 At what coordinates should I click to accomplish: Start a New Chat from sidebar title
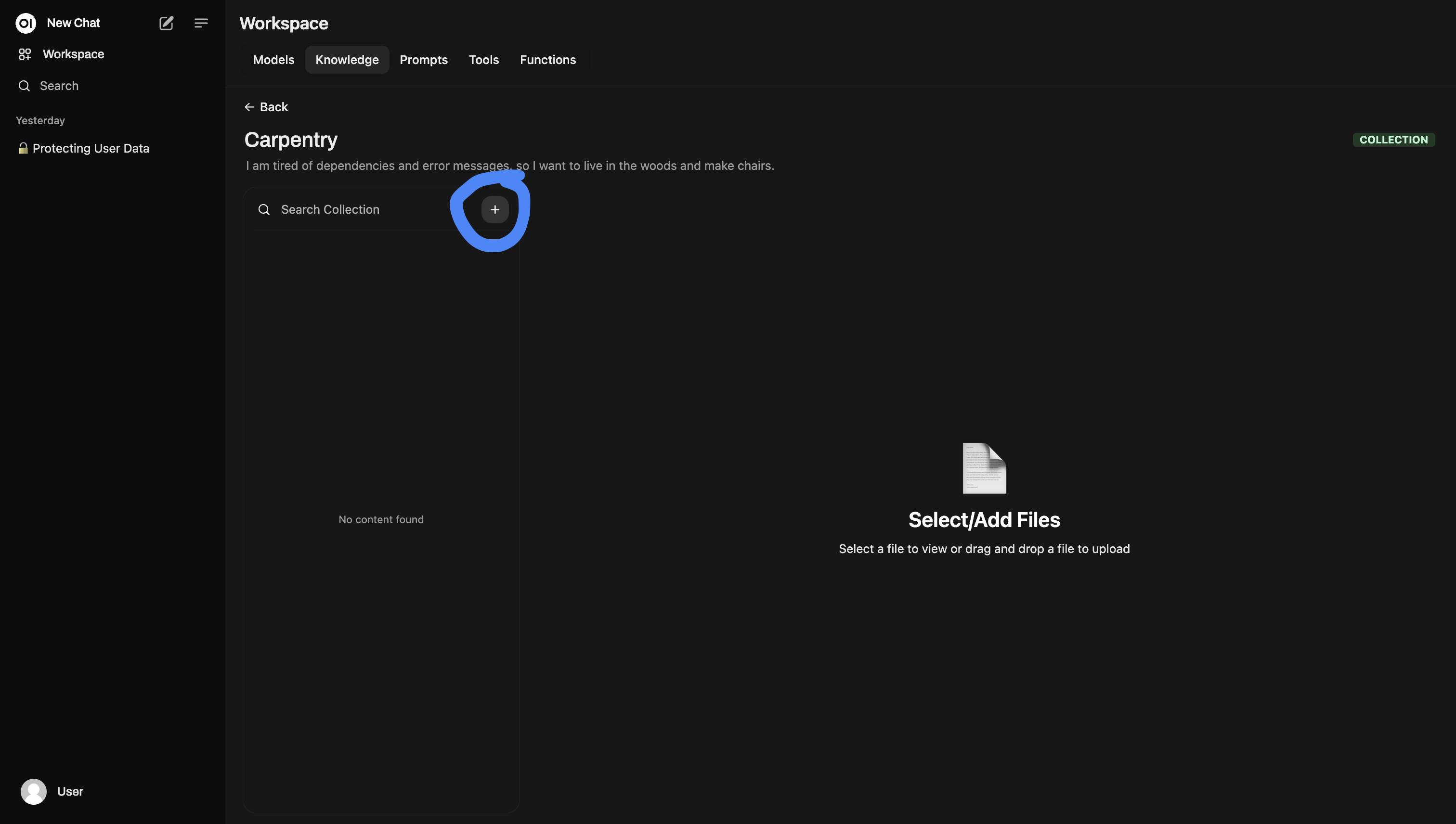point(73,23)
